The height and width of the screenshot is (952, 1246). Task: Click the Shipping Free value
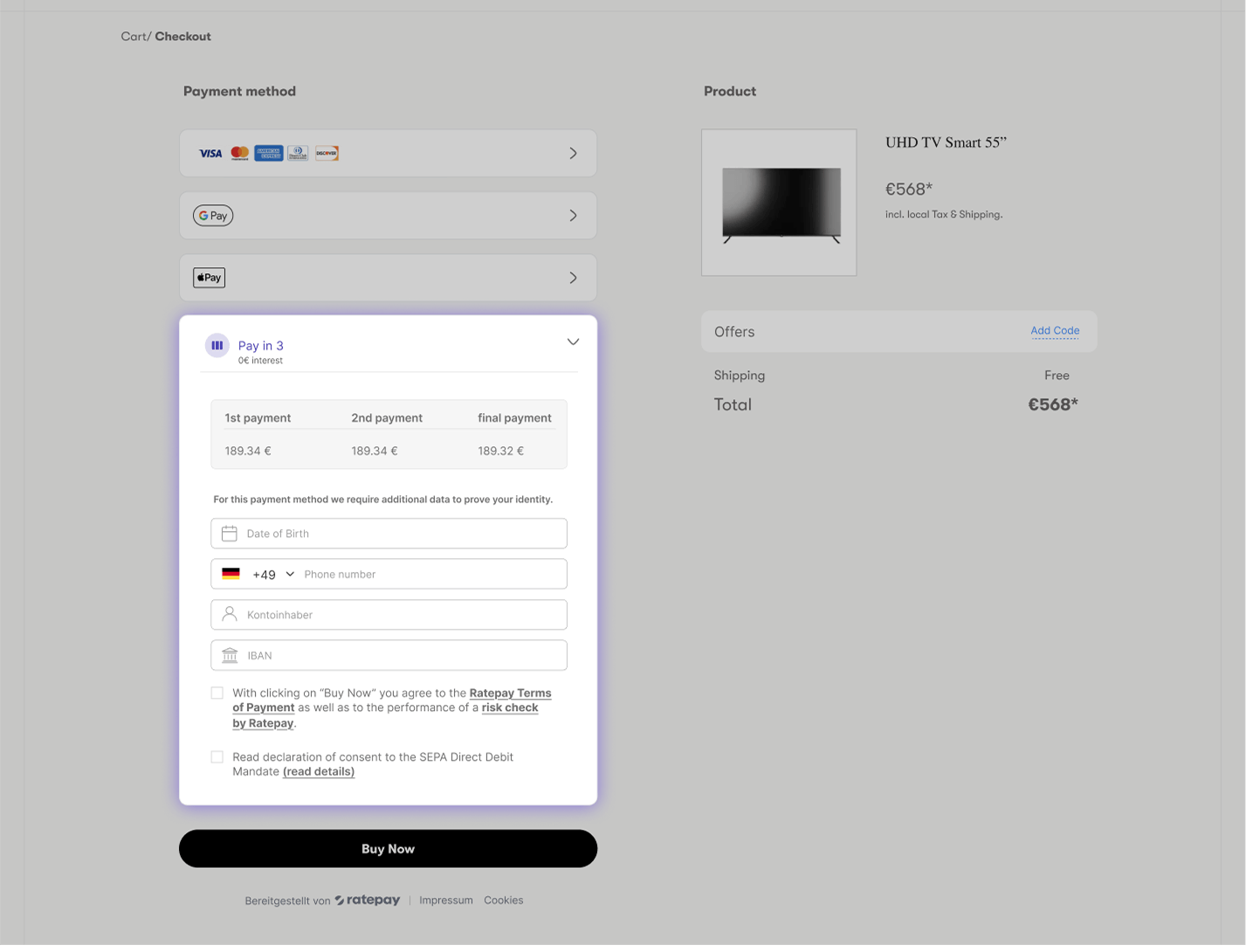tap(1057, 376)
